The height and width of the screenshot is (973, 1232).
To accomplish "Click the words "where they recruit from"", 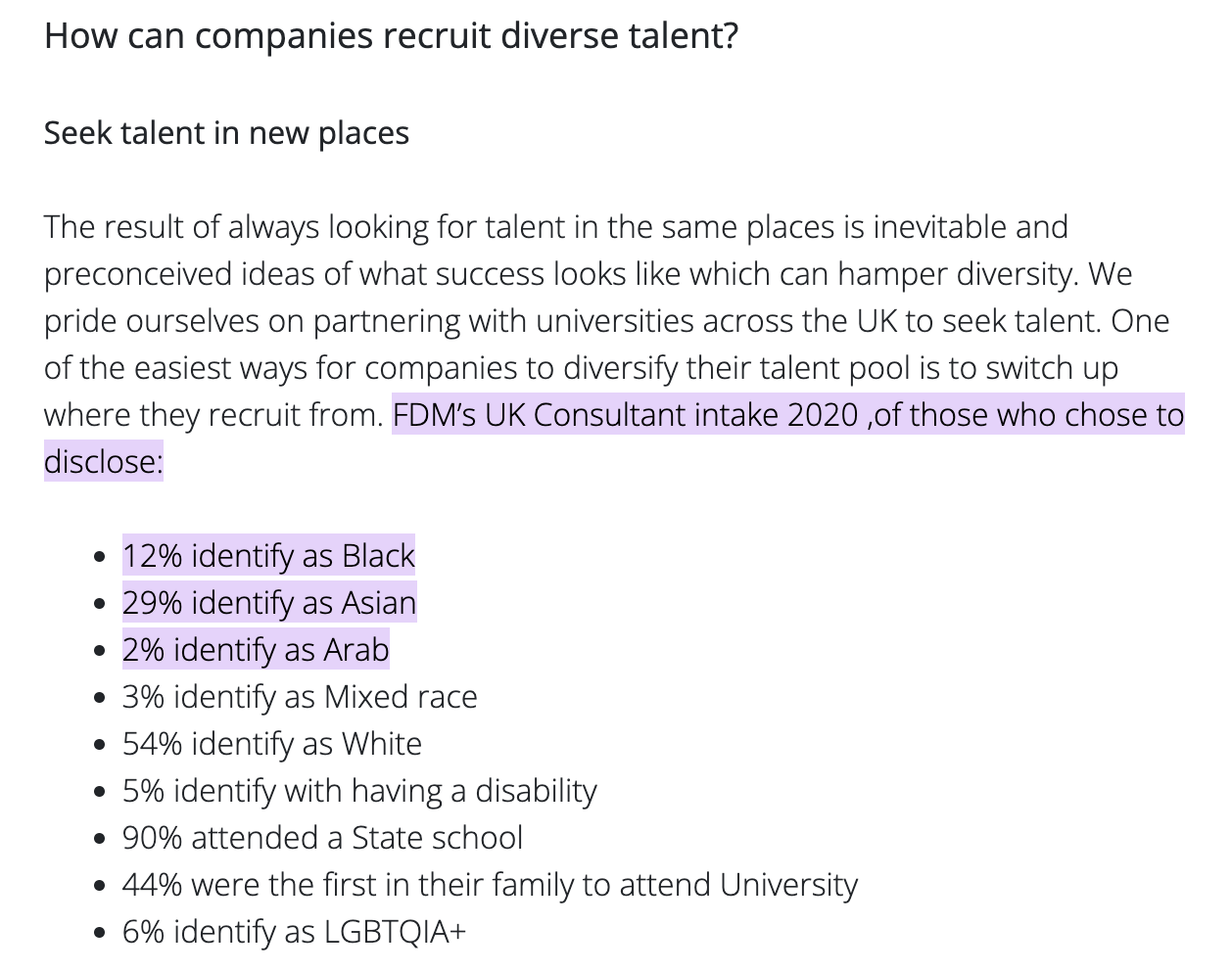I will (x=213, y=415).
